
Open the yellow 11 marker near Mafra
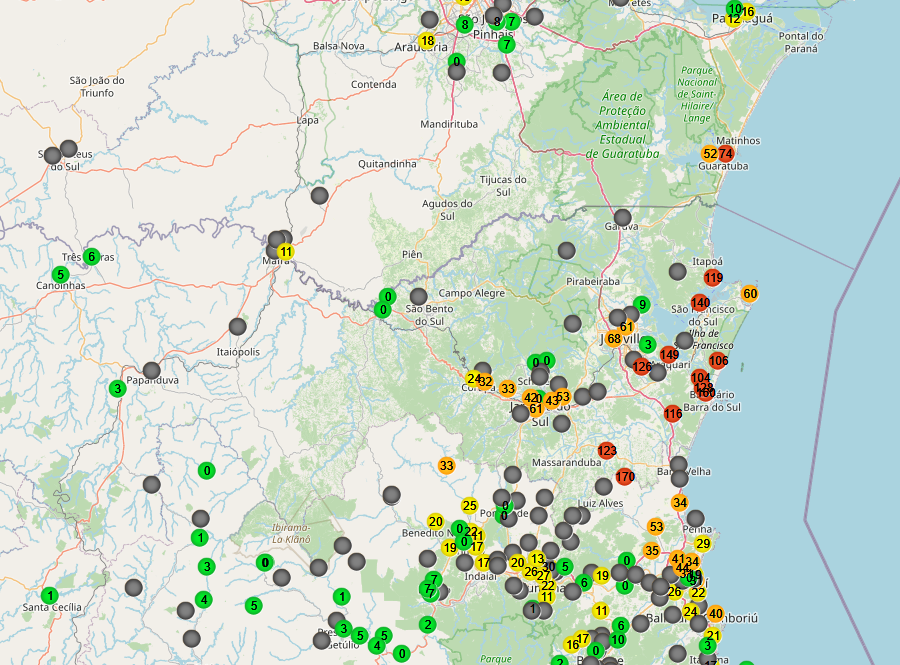286,251
